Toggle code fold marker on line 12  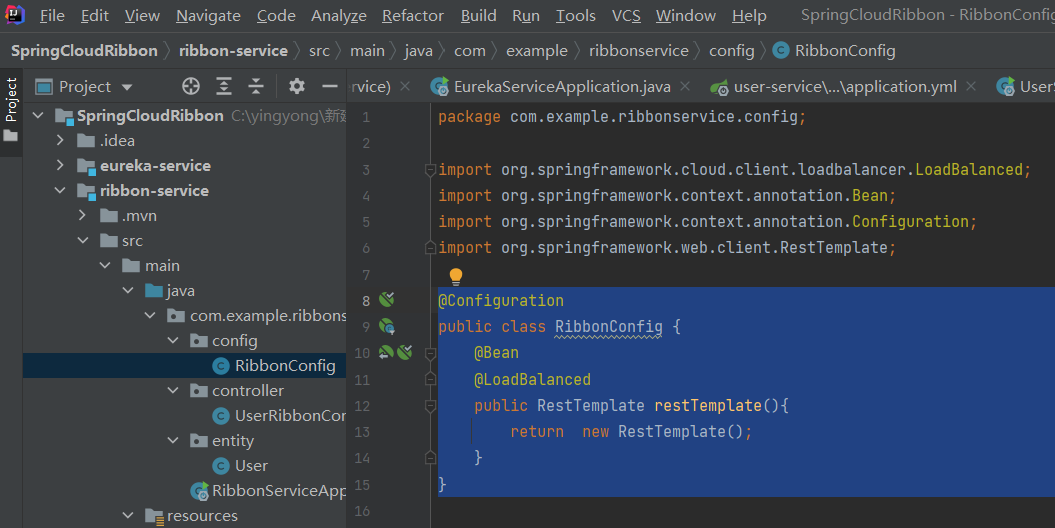click(x=431, y=406)
